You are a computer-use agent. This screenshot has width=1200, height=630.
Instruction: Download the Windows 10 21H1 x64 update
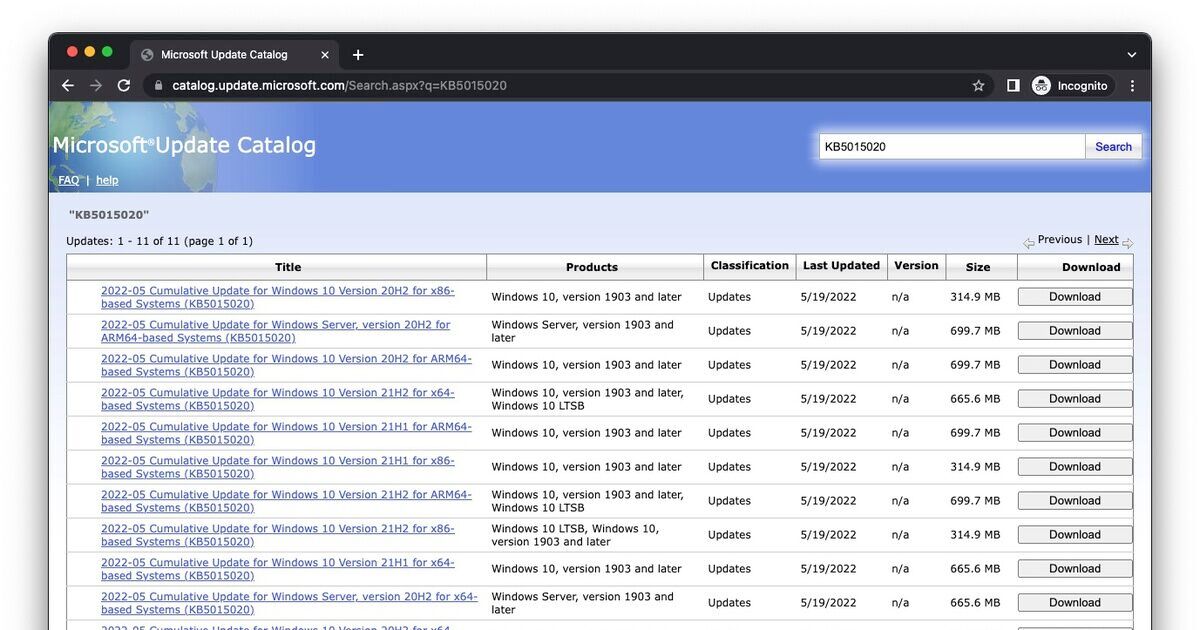tap(1075, 569)
